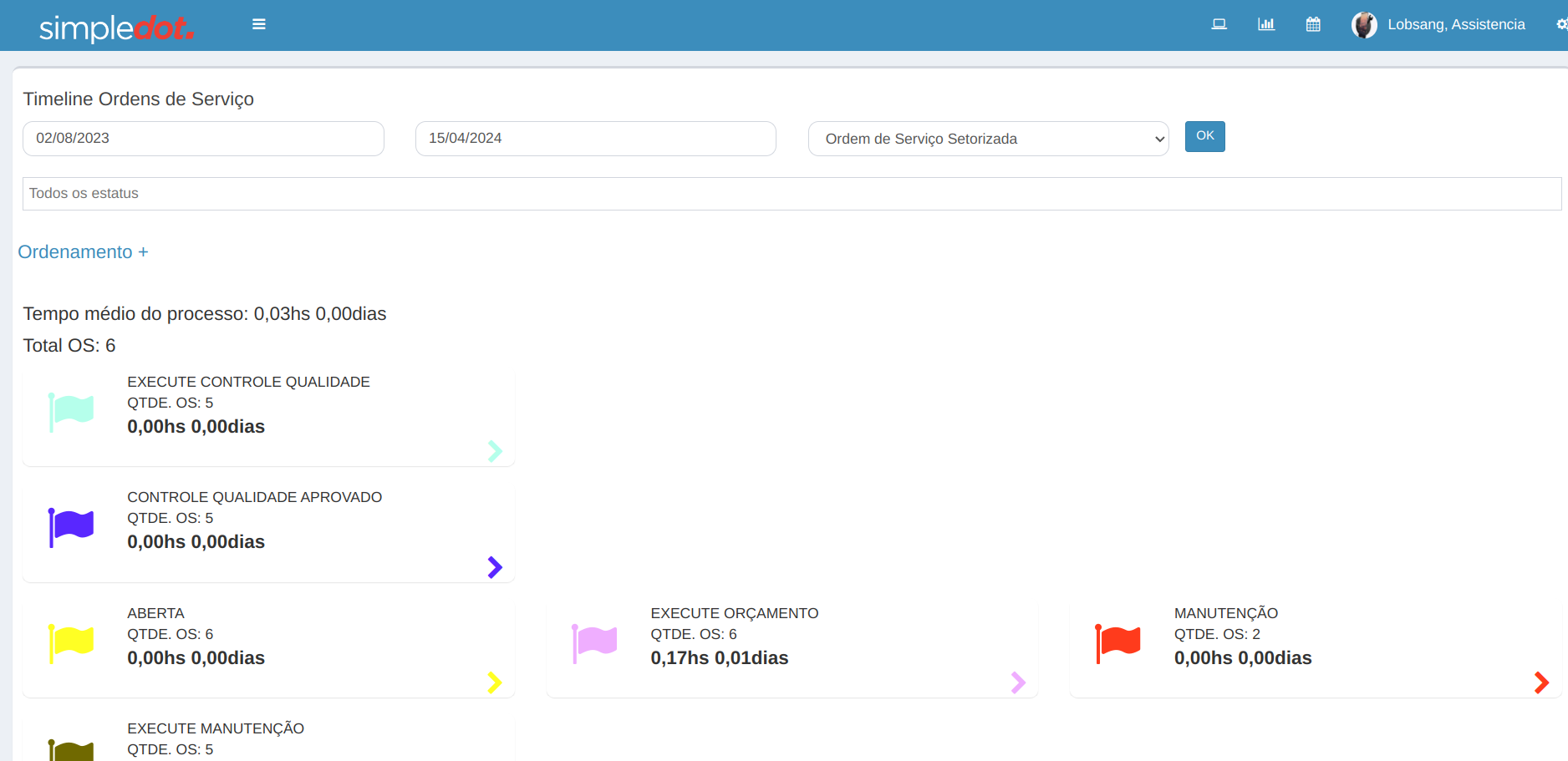Screen dimensions: 1568x761
Task: Click QTDE. OS: 2 in Manutenção card
Action: pyautogui.click(x=1216, y=634)
